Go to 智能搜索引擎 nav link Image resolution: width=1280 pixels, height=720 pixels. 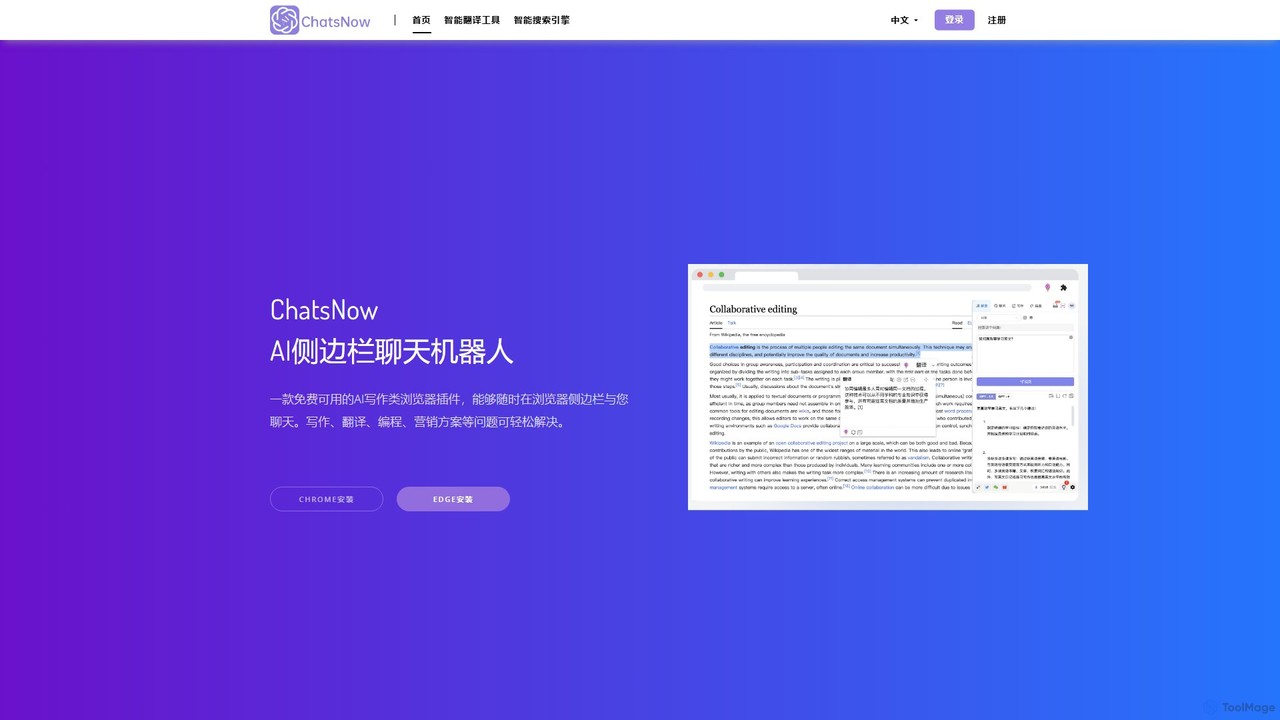[542, 20]
